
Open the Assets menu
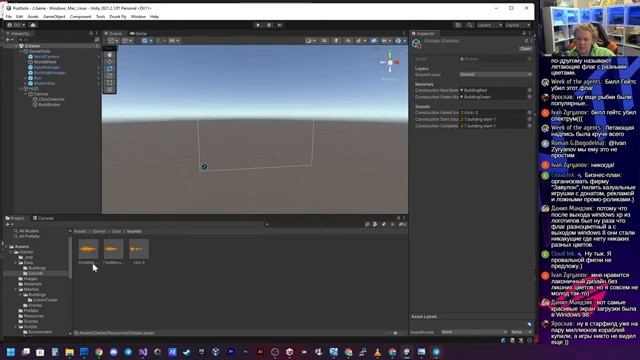coord(33,17)
